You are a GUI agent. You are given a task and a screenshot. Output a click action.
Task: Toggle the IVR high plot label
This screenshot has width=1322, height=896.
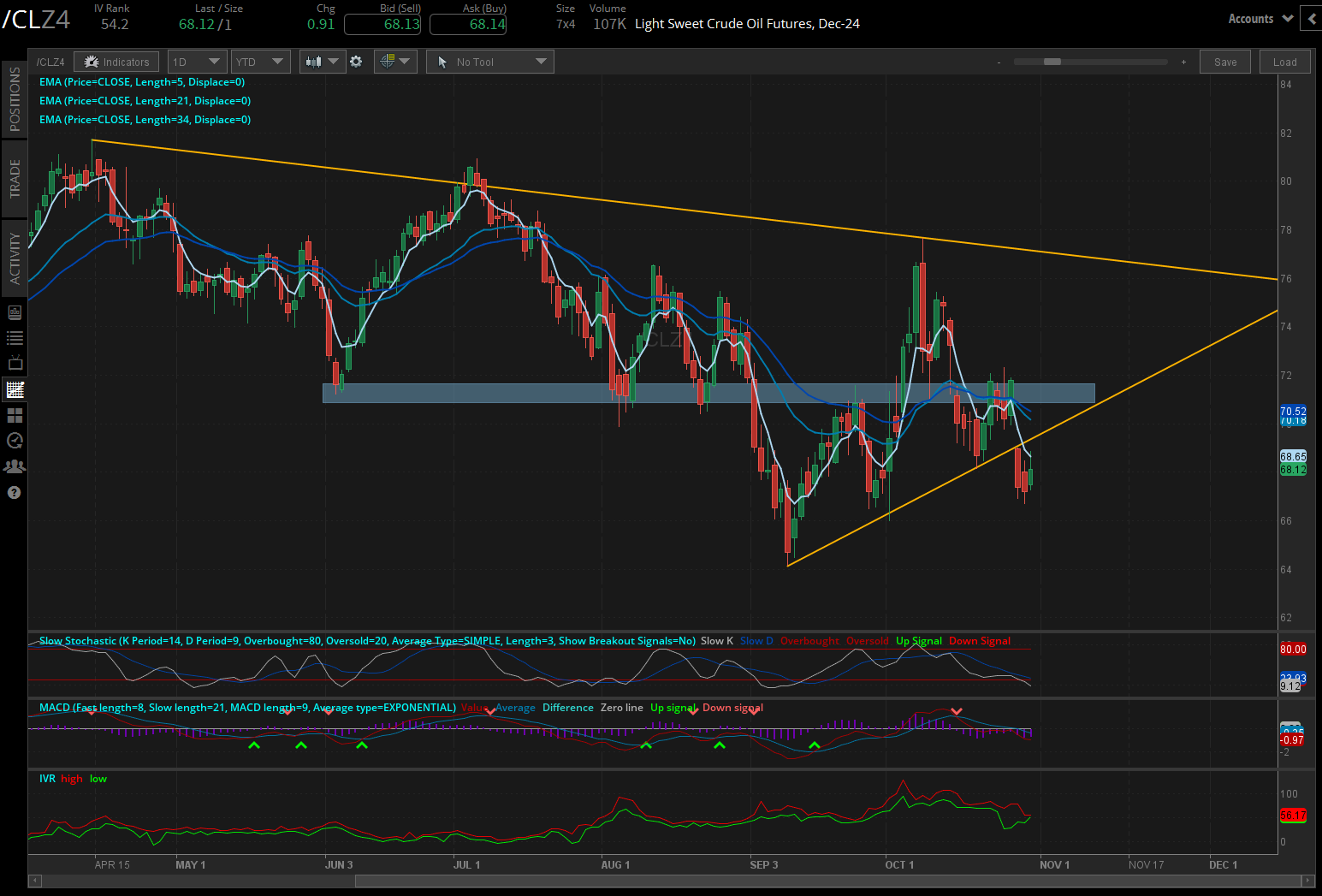[71, 779]
